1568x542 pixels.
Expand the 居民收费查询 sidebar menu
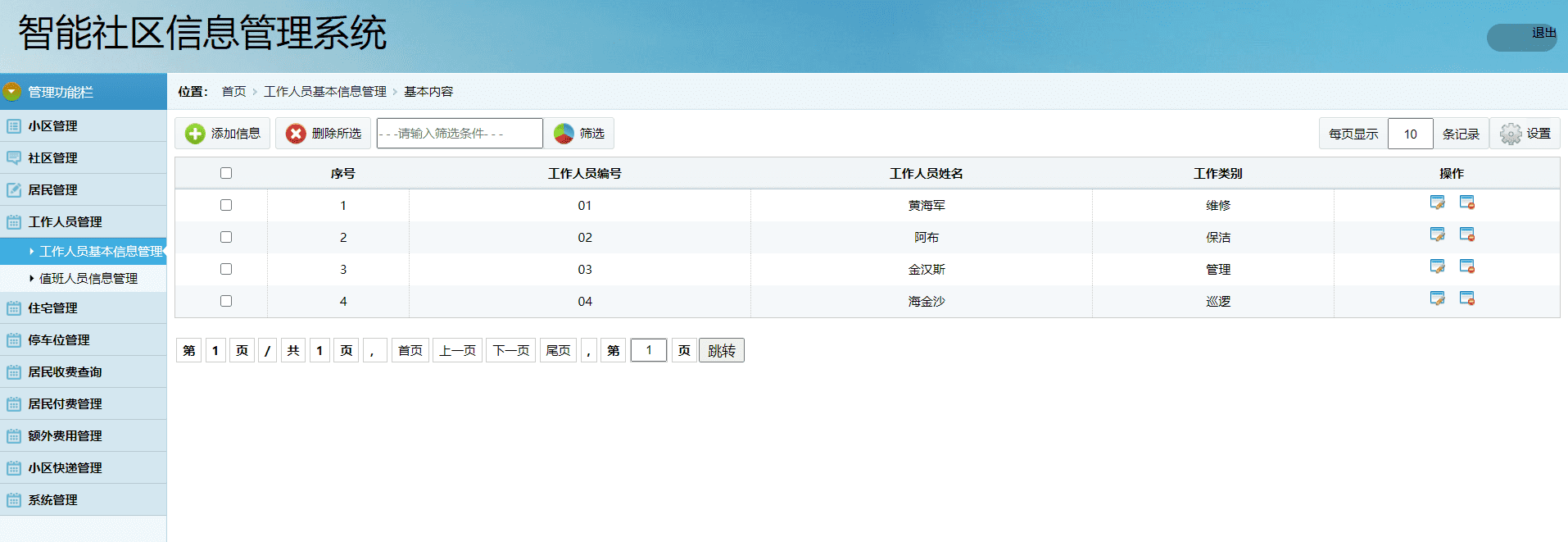(83, 372)
